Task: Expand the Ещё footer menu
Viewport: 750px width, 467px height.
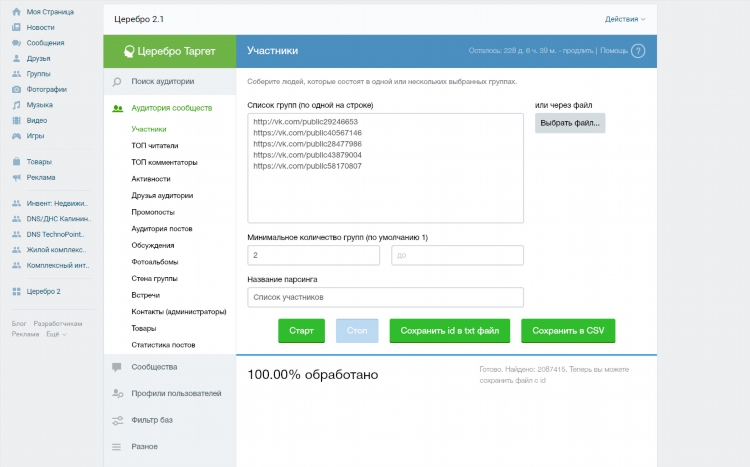Action: pyautogui.click(x=56, y=334)
